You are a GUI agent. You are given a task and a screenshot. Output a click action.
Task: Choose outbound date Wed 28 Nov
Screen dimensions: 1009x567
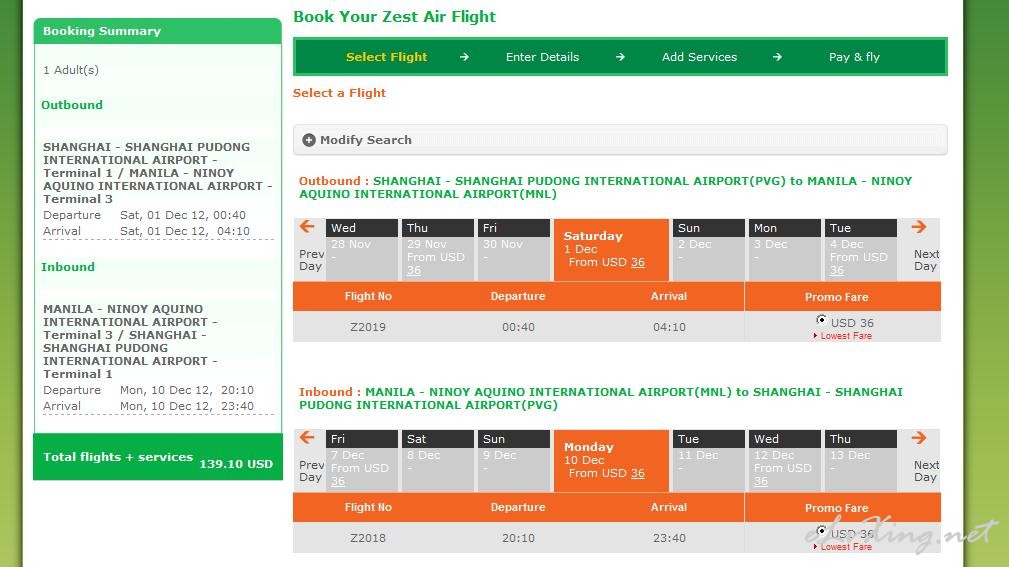tap(362, 250)
